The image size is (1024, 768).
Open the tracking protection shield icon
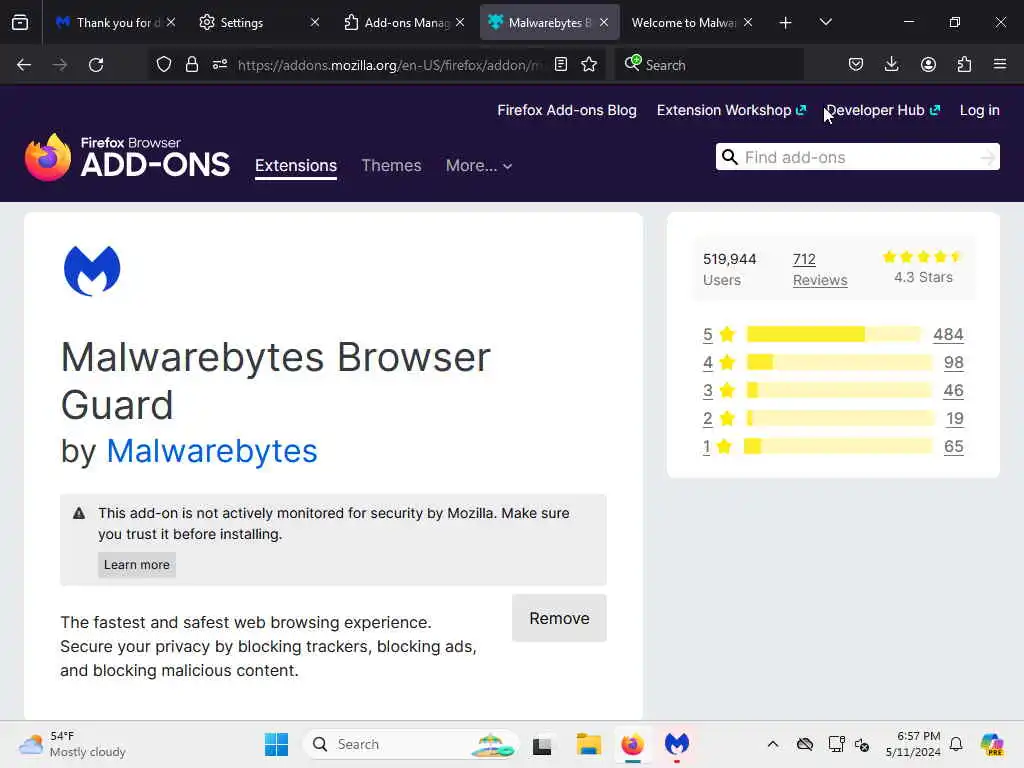pos(164,64)
